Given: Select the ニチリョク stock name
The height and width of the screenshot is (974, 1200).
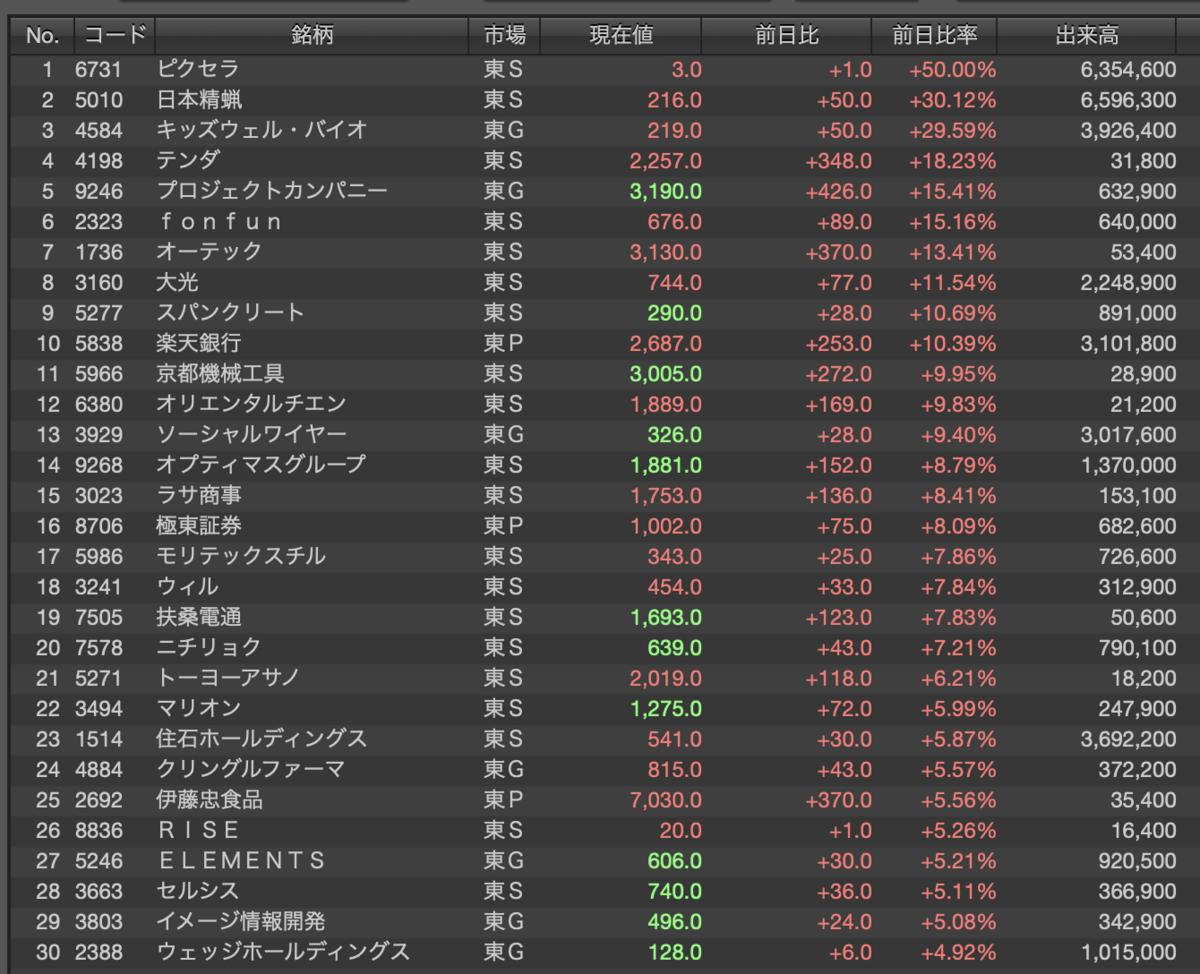Looking at the screenshot, I should click(209, 647).
